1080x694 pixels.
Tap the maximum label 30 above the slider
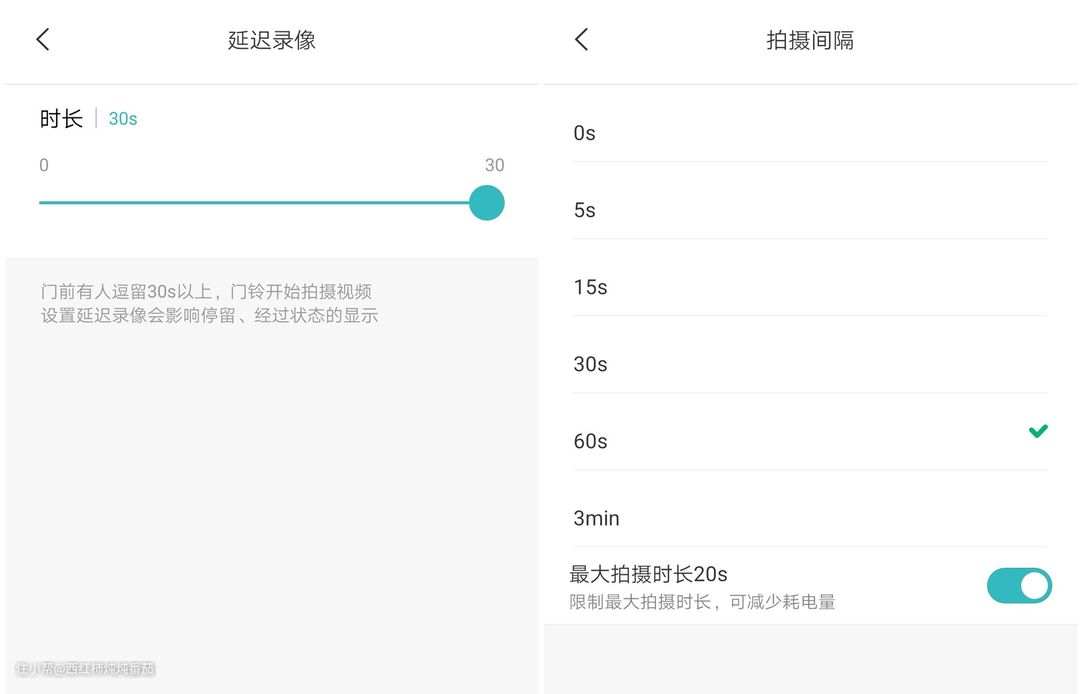tap(494, 165)
